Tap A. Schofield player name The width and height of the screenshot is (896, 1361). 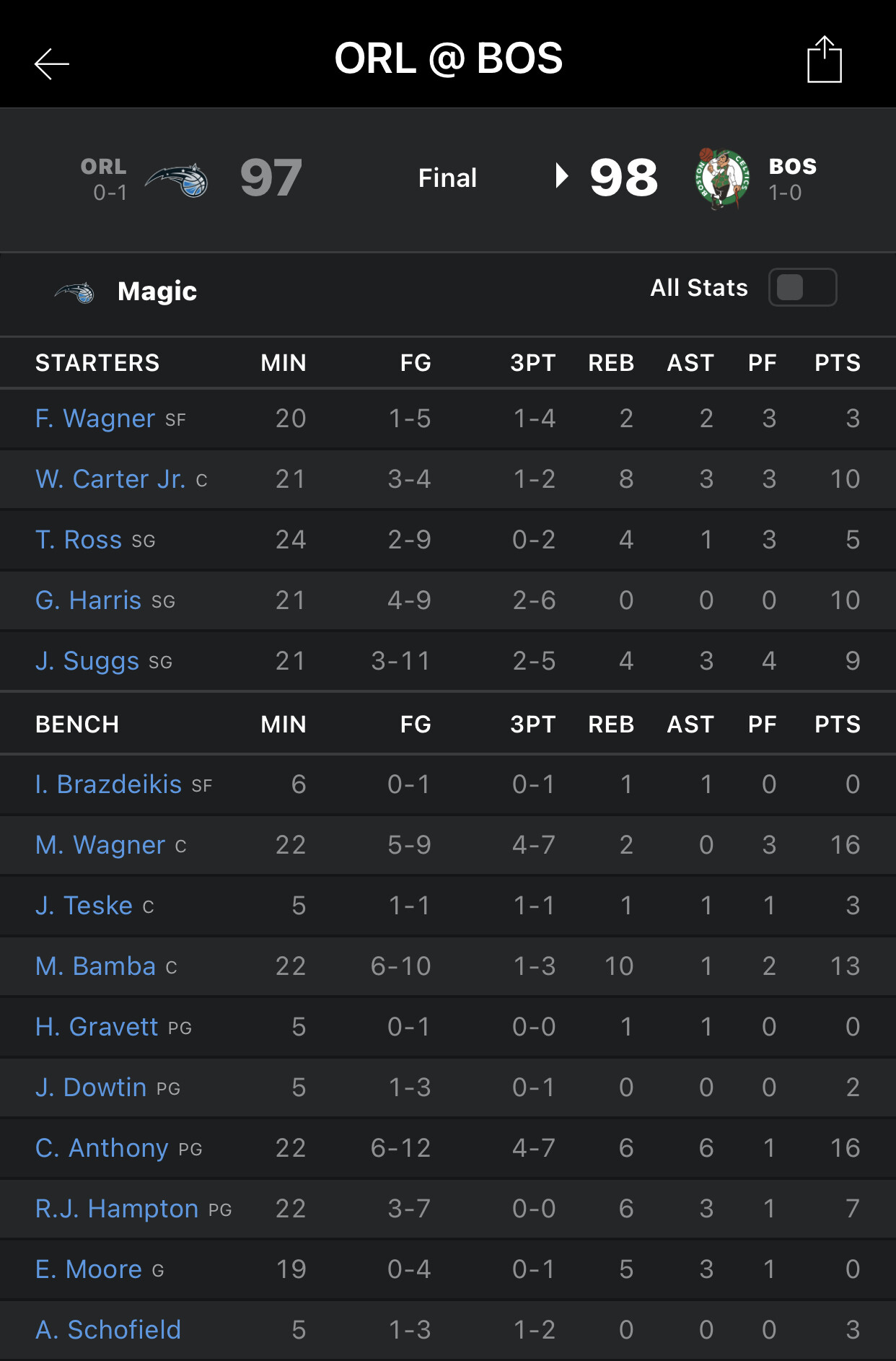coord(108,1330)
